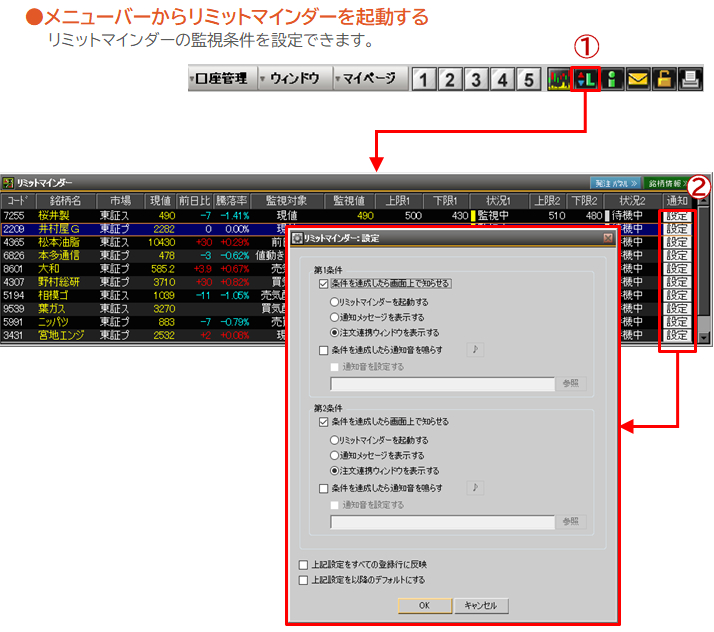This screenshot has width=714, height=632.
Task: Click the 監視中 status in row 7255
Action: (493, 216)
